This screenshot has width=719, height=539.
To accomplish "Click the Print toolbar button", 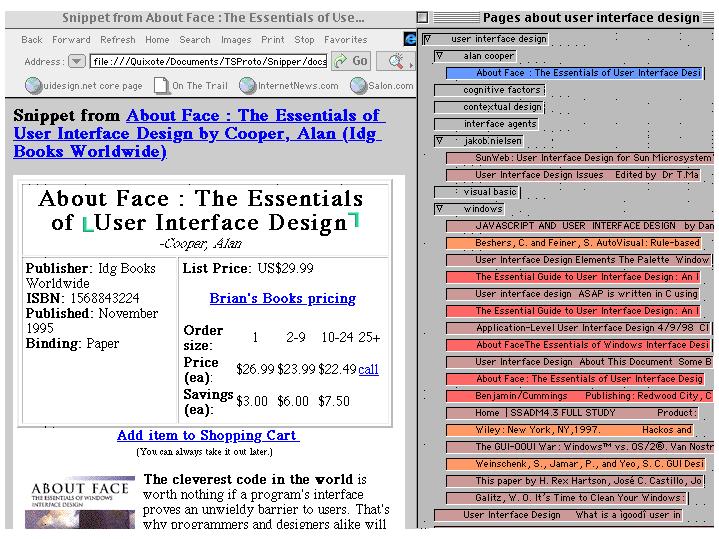I will pyautogui.click(x=273, y=40).
